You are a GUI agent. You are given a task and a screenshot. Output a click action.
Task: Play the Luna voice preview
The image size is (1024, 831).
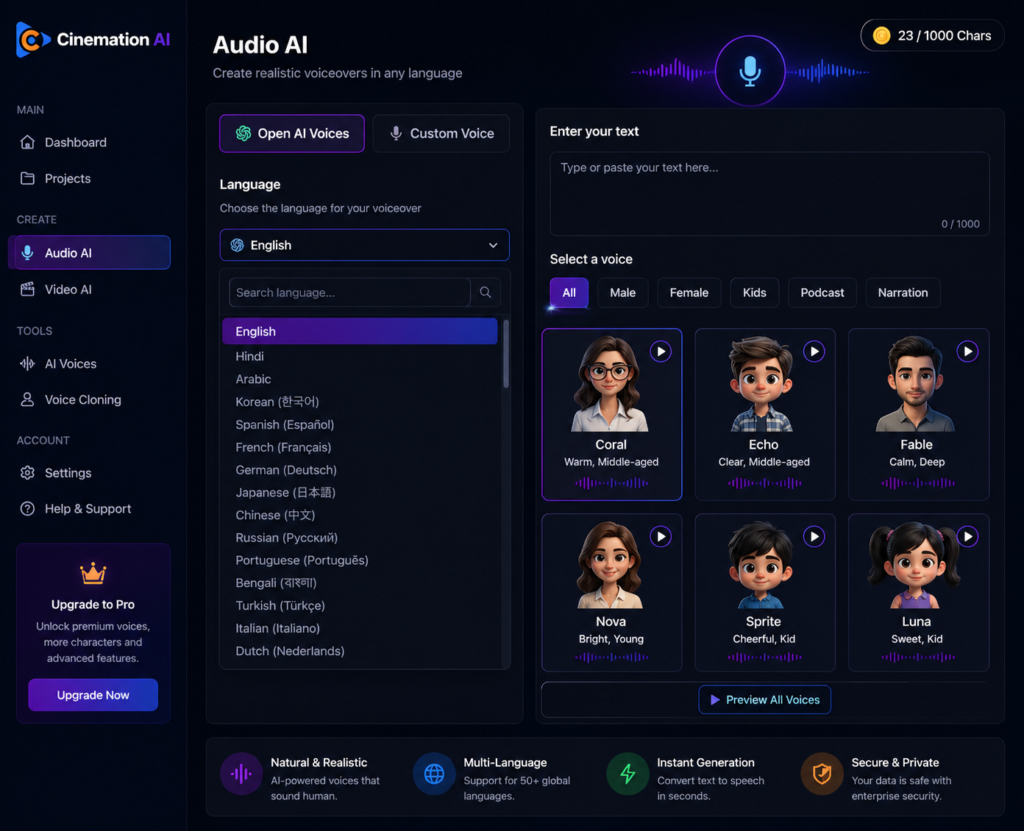[967, 537]
